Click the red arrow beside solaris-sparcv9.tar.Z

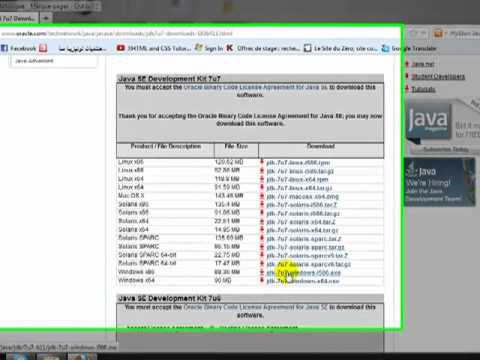(x=262, y=256)
